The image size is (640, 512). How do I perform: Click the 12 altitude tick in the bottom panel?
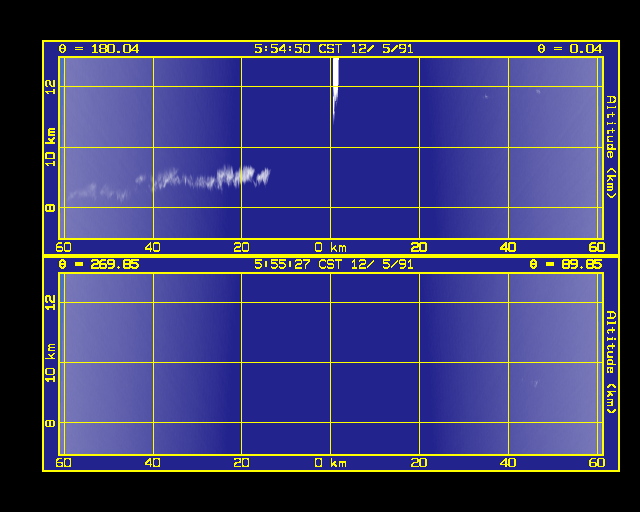[50, 303]
